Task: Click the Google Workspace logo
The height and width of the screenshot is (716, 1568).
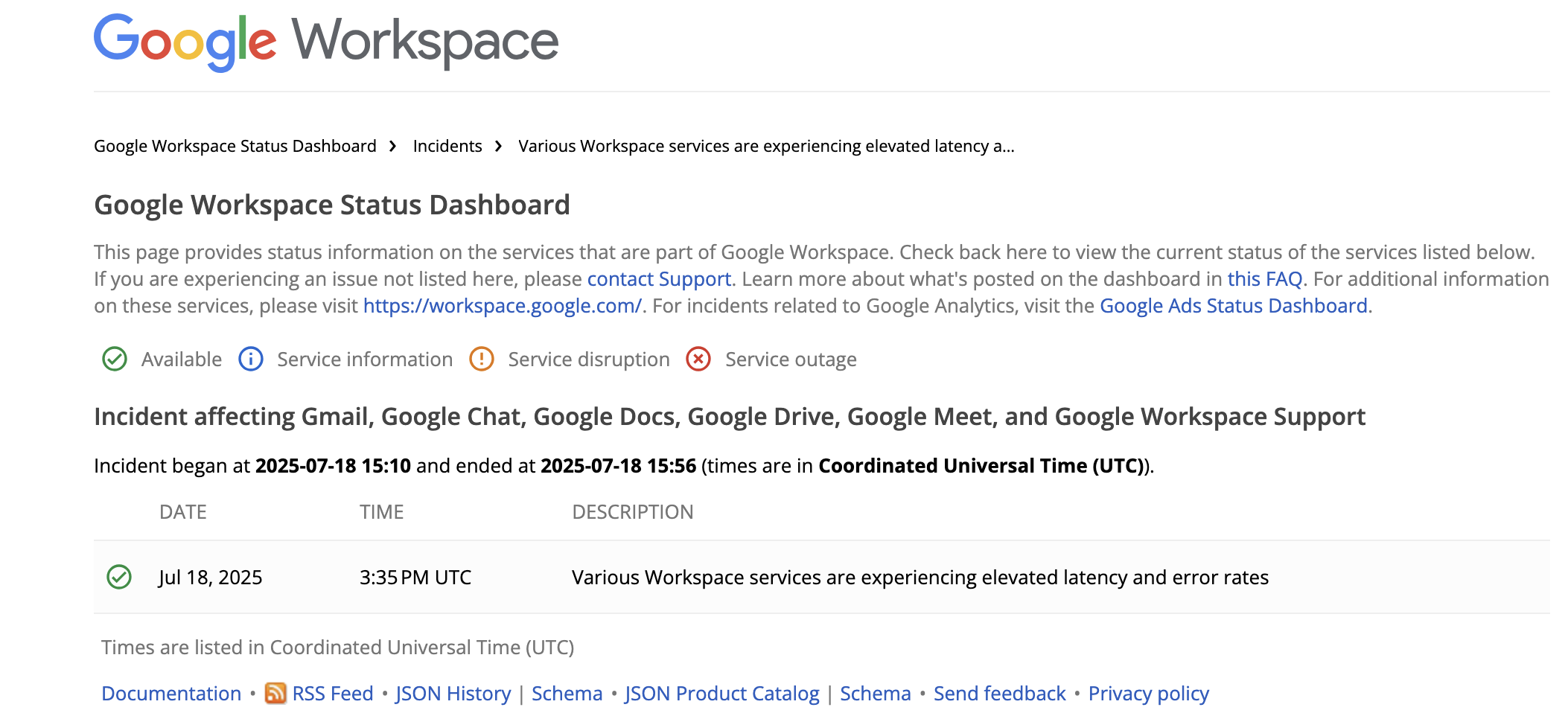Action: 325,42
